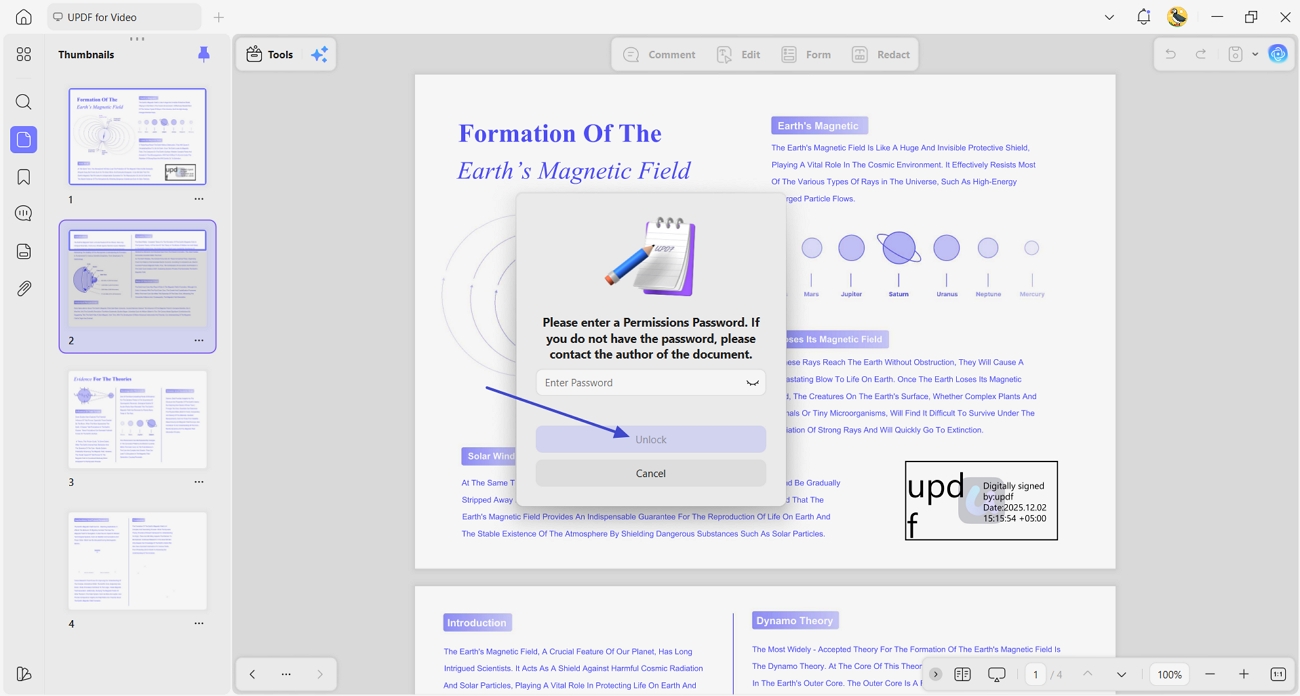The width and height of the screenshot is (1300, 696).
Task: Launch the UPDF AI sparkle icon
Action: pyautogui.click(x=319, y=55)
